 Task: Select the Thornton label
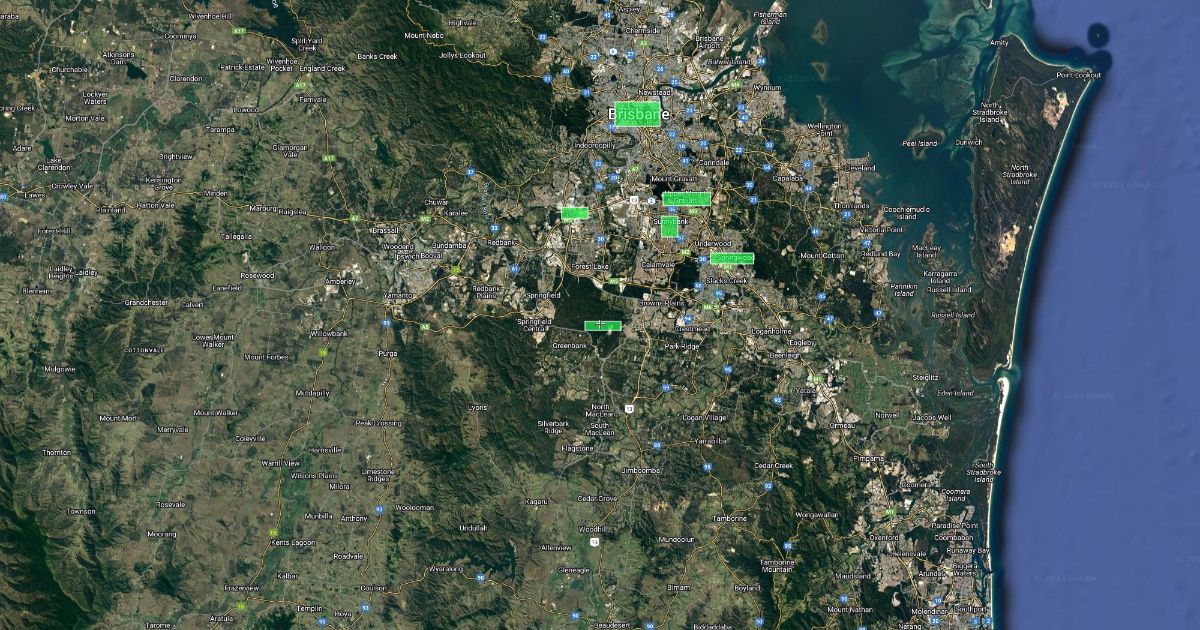pyautogui.click(x=57, y=452)
